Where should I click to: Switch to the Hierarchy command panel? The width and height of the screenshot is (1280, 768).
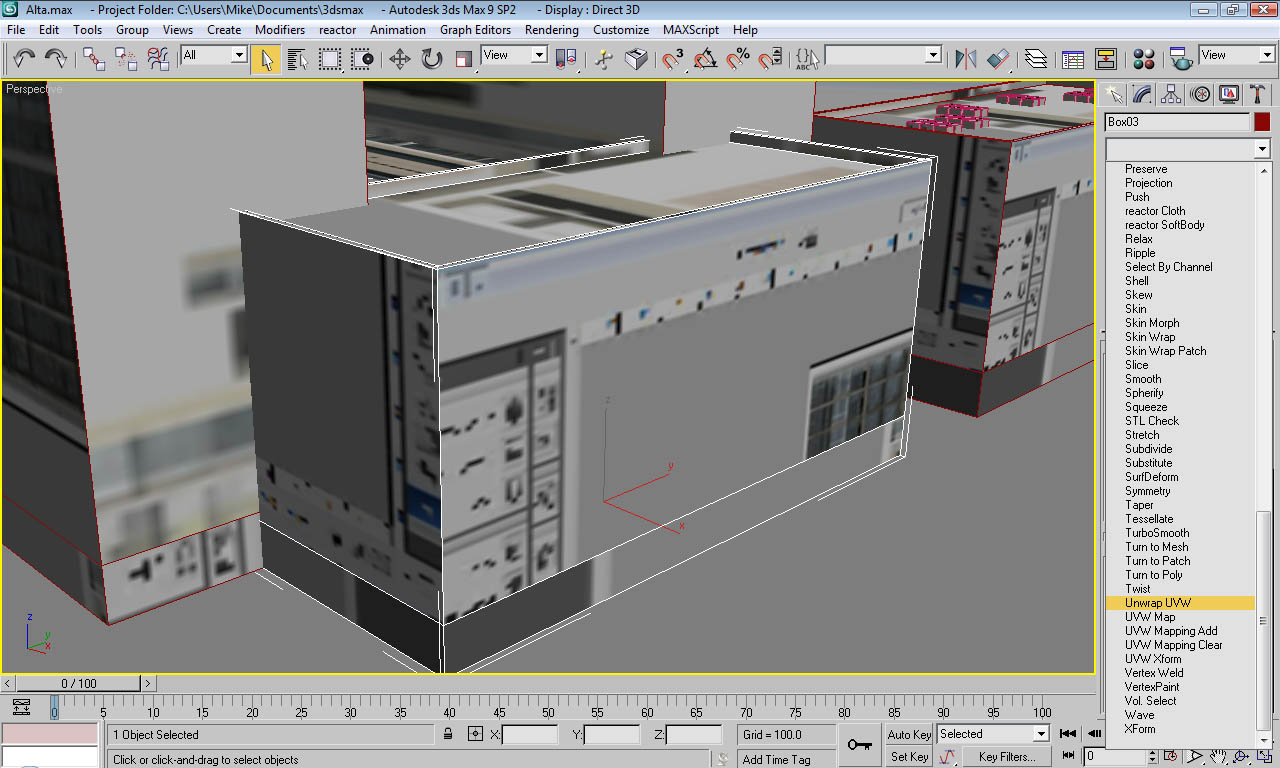[1171, 95]
